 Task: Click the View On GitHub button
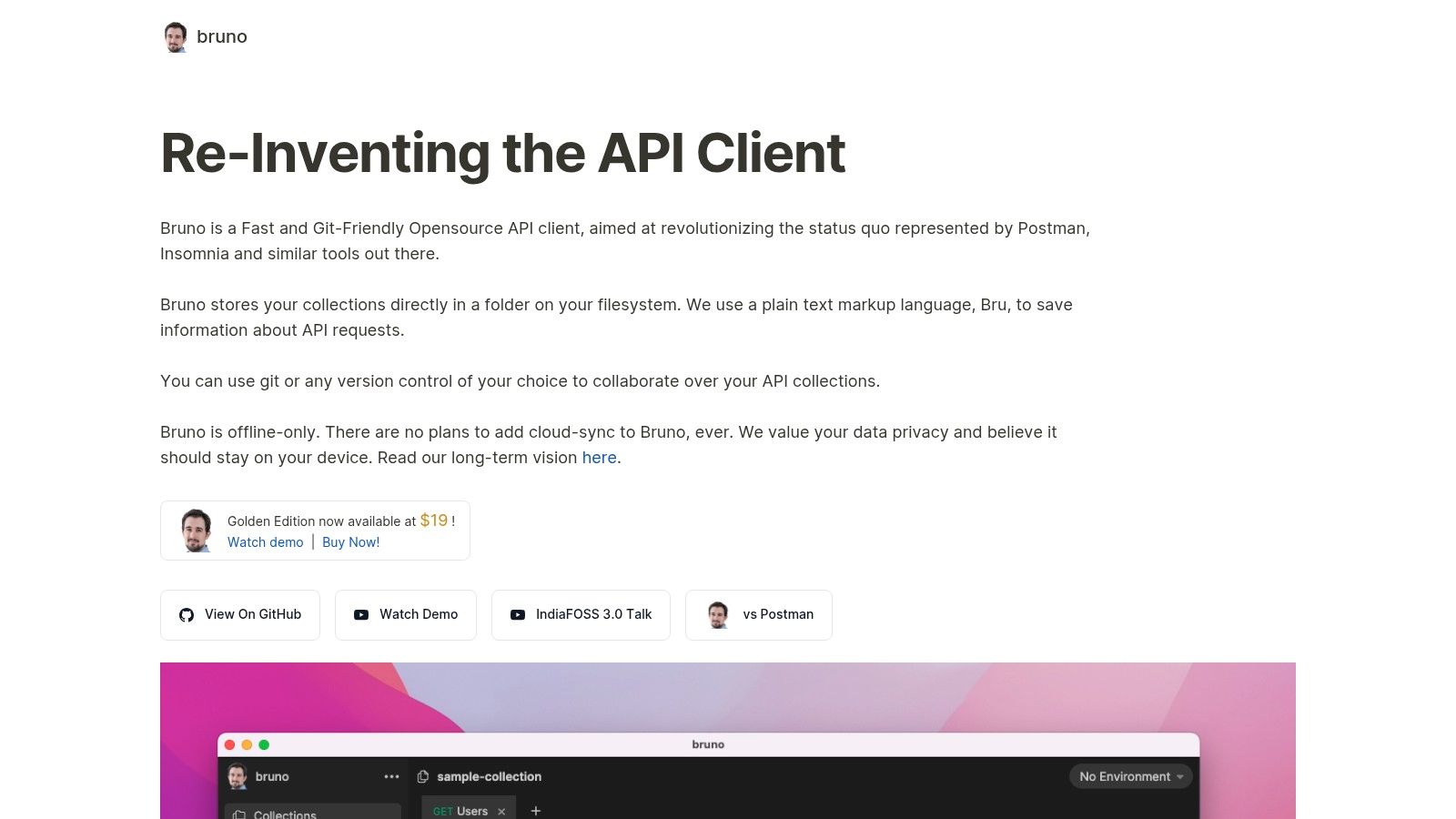(239, 614)
